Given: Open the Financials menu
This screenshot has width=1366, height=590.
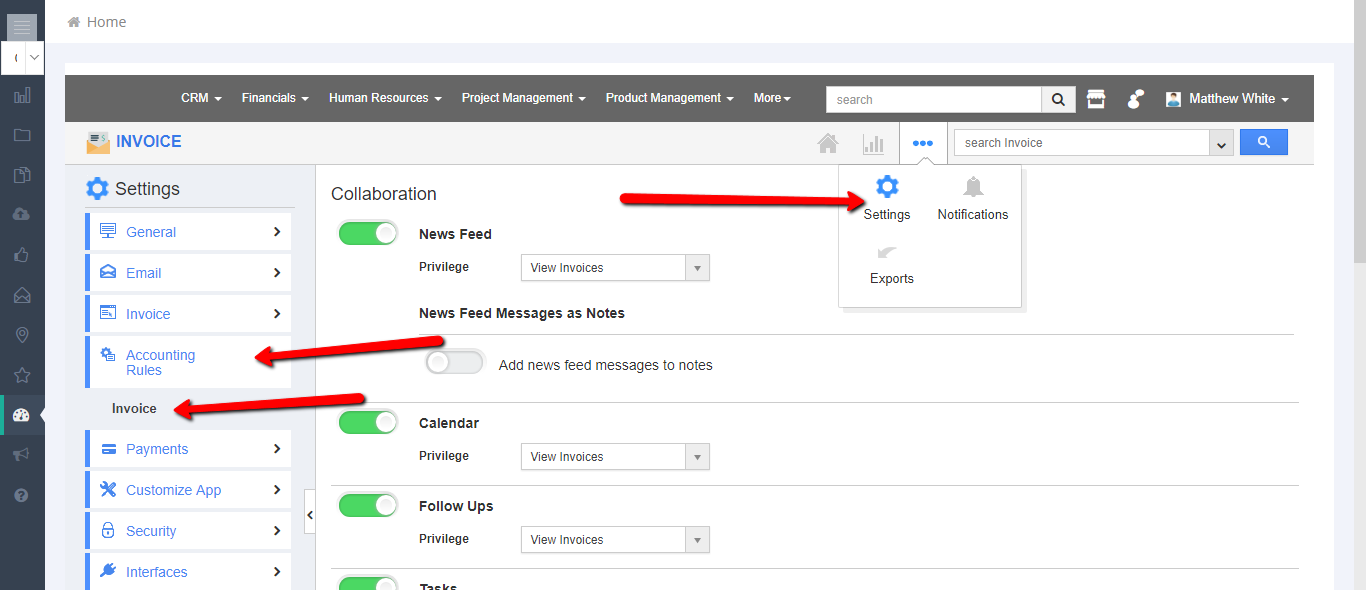Looking at the screenshot, I should point(275,98).
